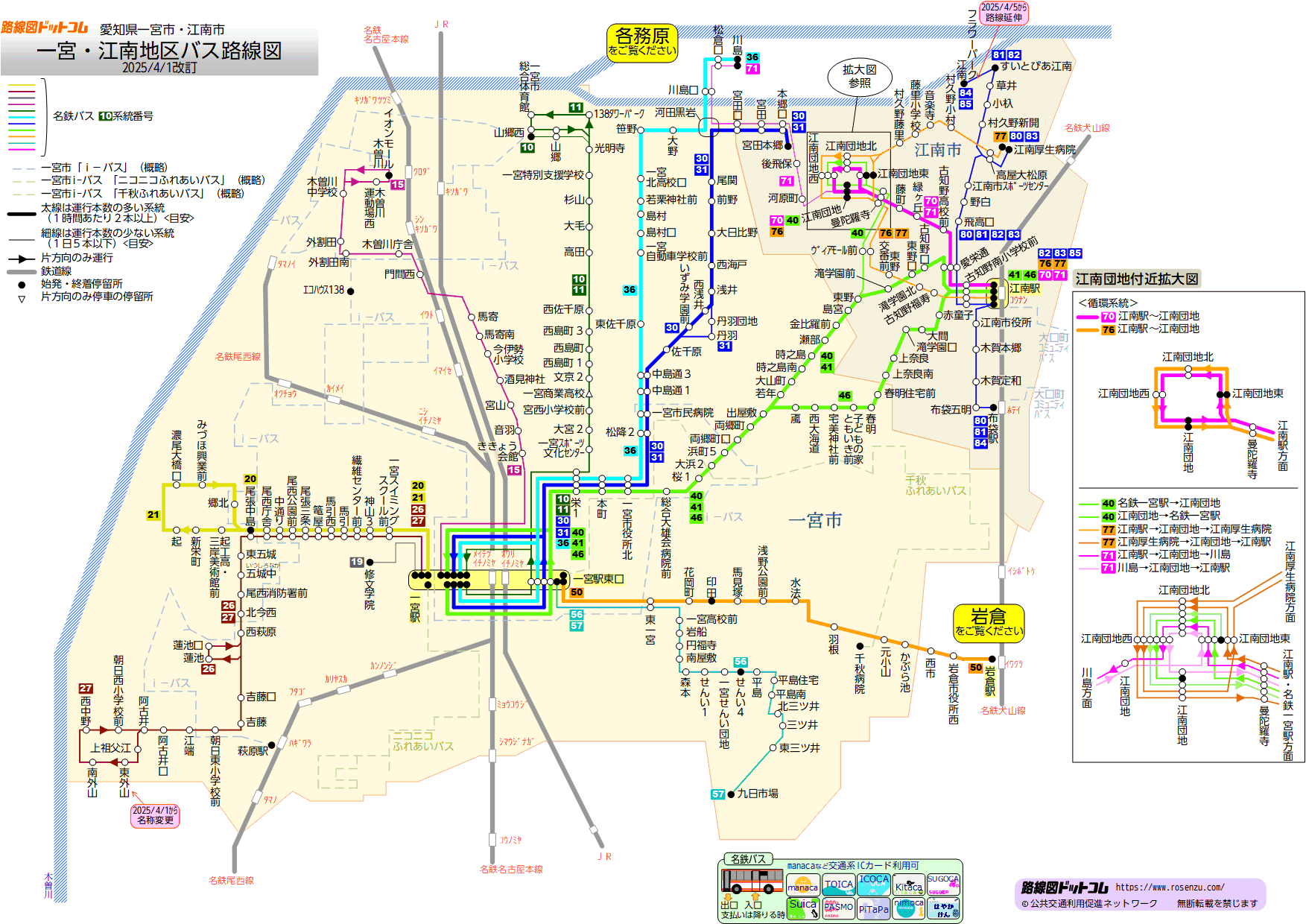Click the 138タワーパーク stop label
The image size is (1306, 924).
tap(619, 114)
